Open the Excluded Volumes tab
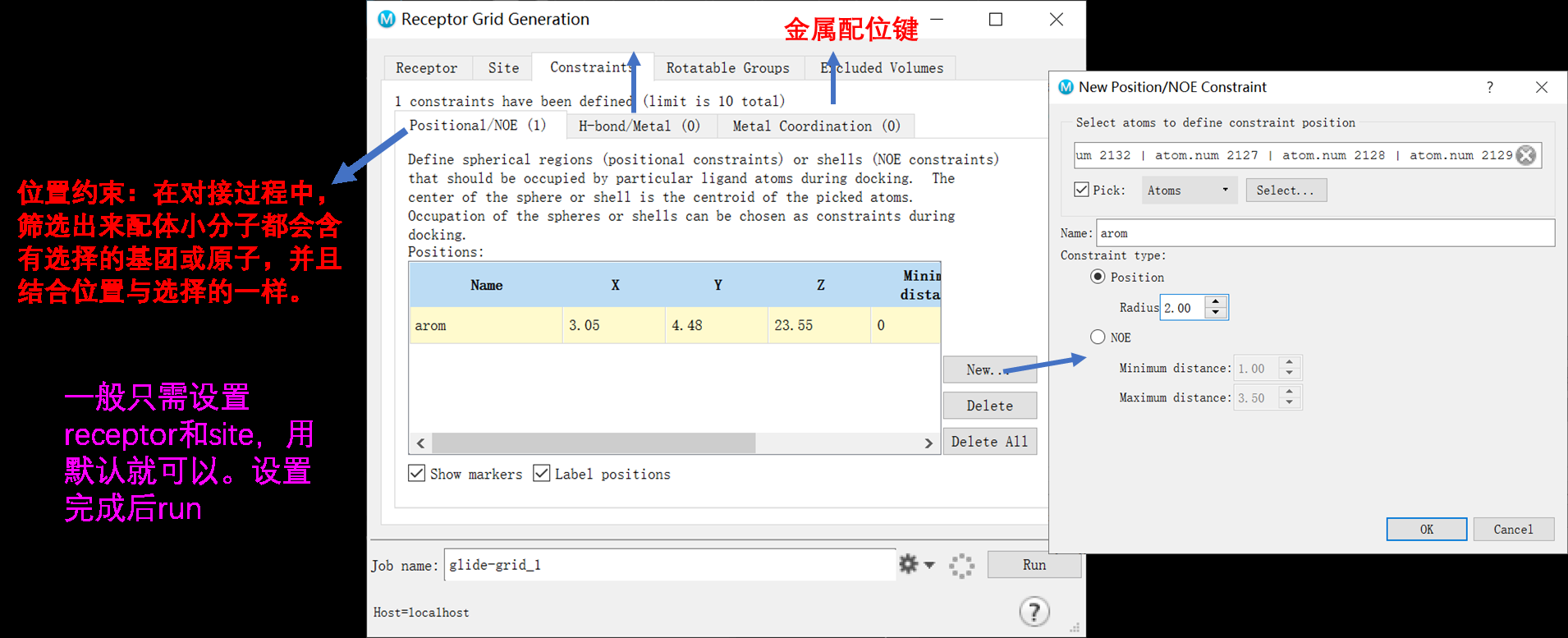This screenshot has width=1568, height=638. tap(882, 67)
